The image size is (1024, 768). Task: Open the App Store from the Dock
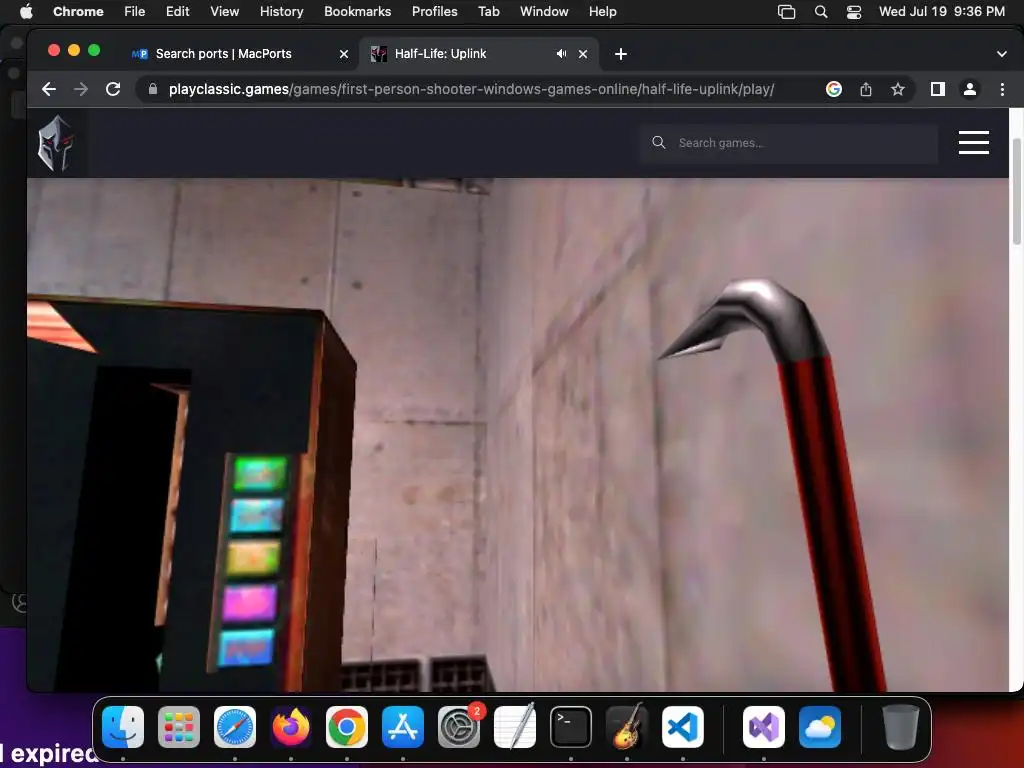(x=403, y=727)
